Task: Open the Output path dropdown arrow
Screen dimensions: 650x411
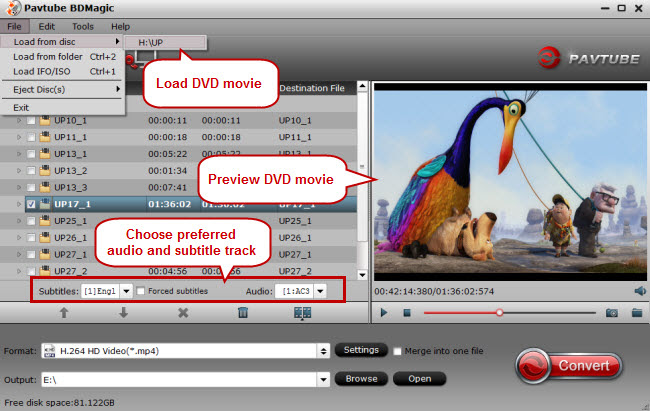Action: point(323,379)
